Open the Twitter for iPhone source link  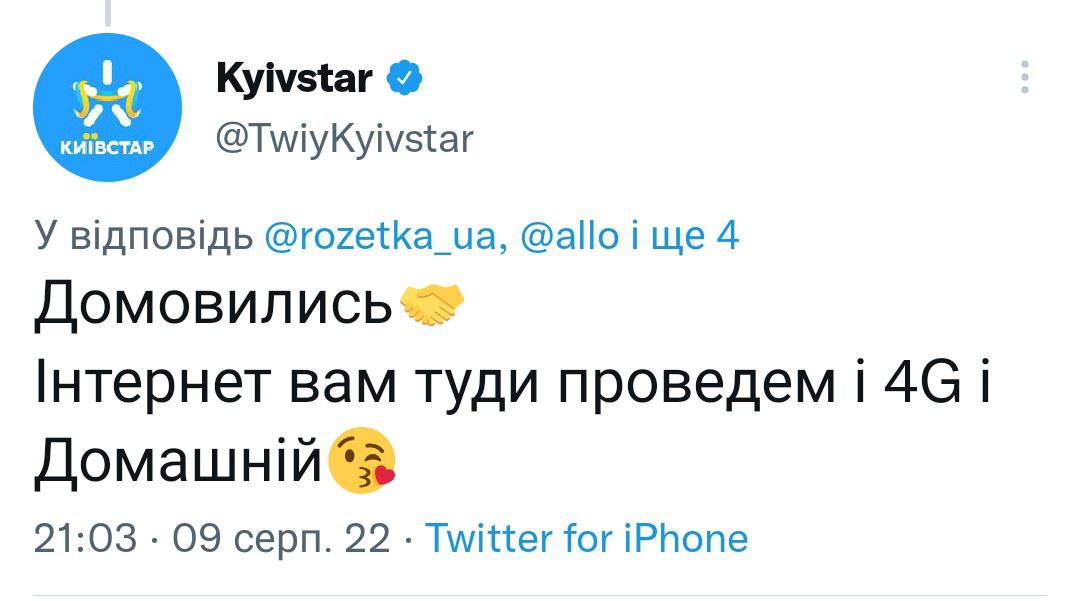click(587, 539)
